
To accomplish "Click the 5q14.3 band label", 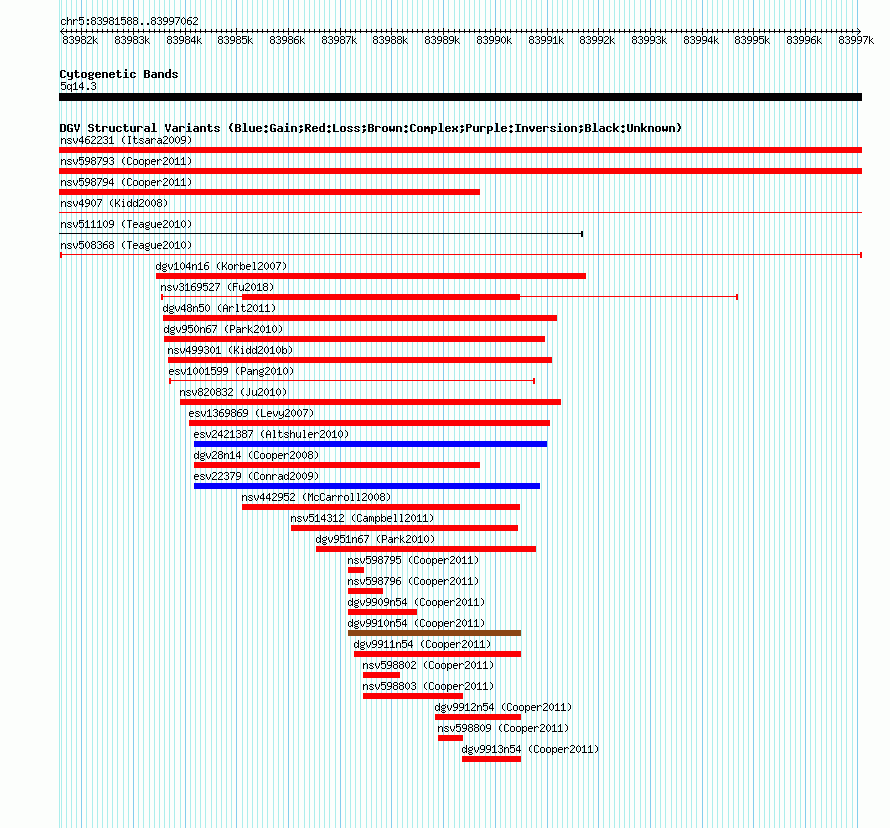I will coord(78,86).
